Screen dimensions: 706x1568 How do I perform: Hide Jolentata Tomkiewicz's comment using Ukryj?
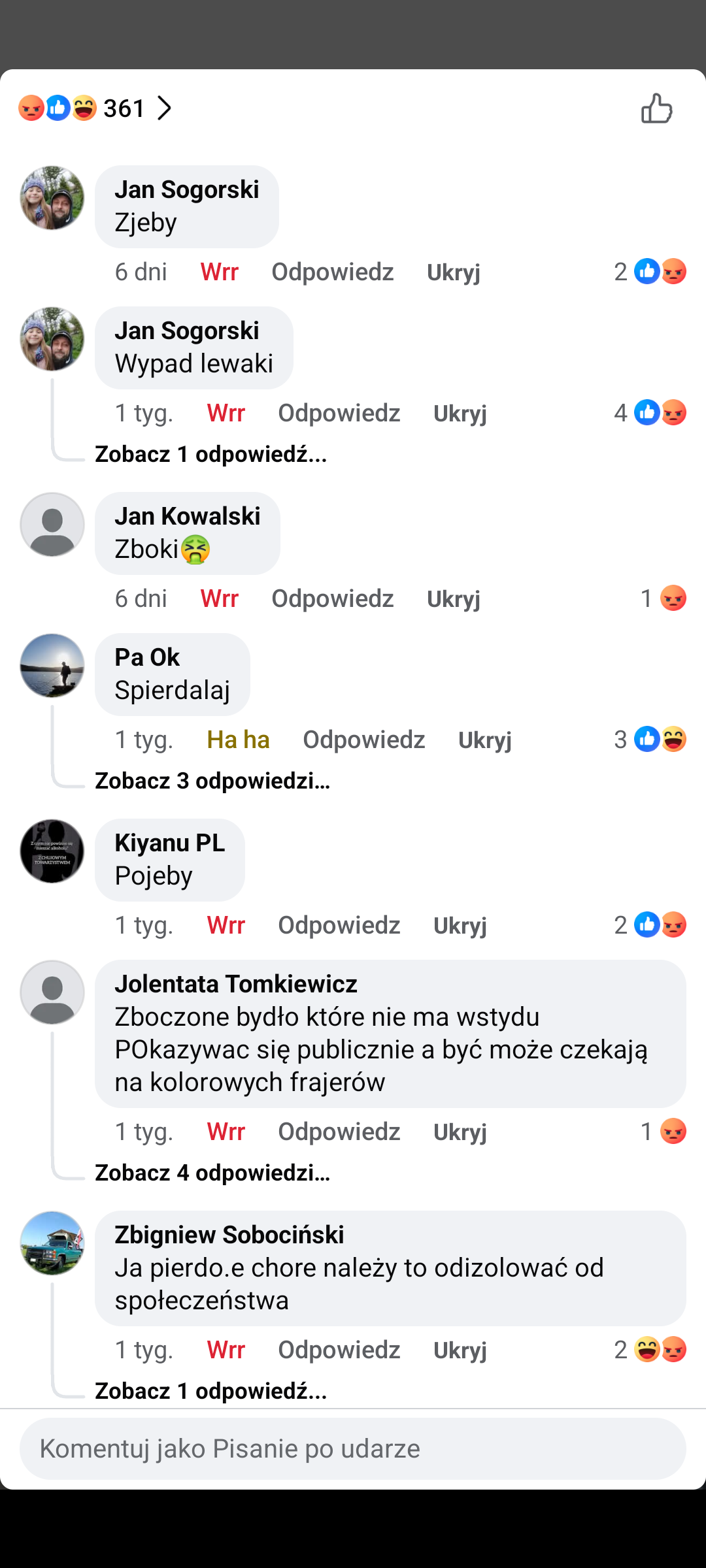[x=460, y=1132]
